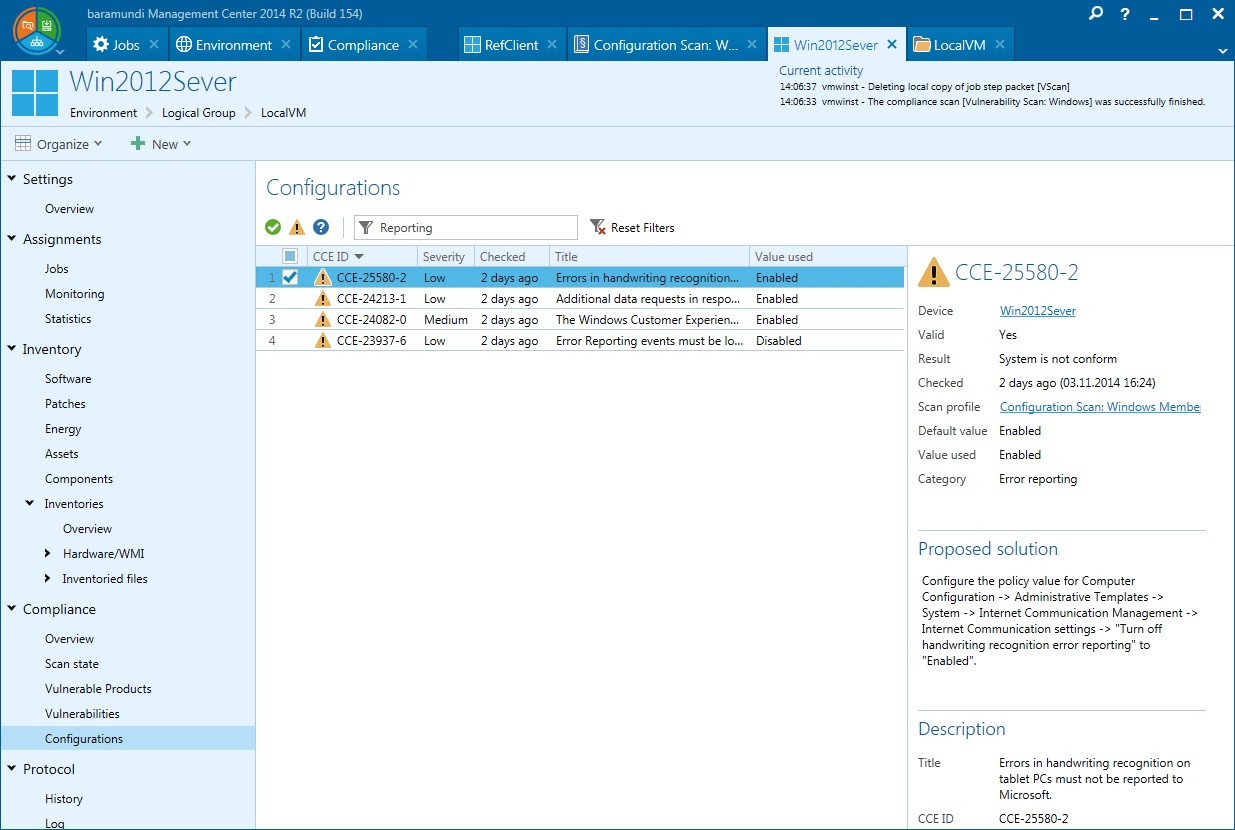1235x830 pixels.
Task: Expand the Hardware/WMI node
Action: coord(48,553)
